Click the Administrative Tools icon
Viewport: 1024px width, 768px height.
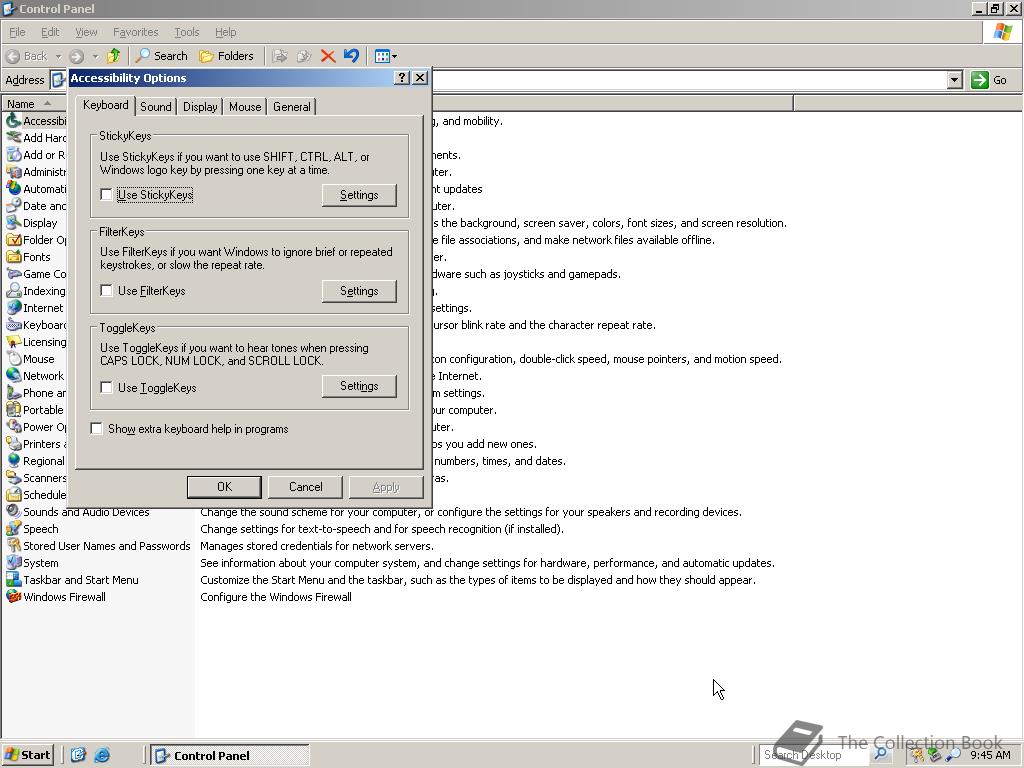[13, 172]
